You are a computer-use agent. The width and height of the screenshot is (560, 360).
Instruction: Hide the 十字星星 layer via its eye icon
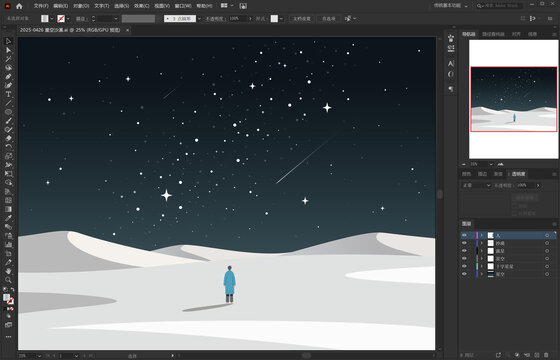click(464, 266)
